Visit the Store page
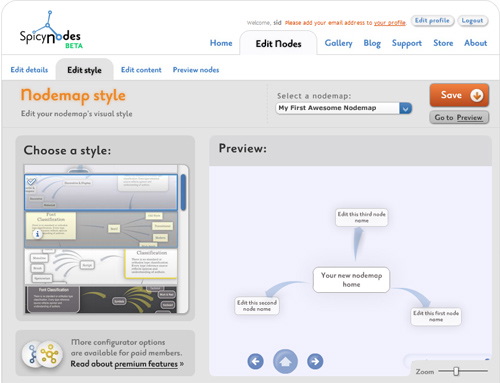 click(x=443, y=43)
